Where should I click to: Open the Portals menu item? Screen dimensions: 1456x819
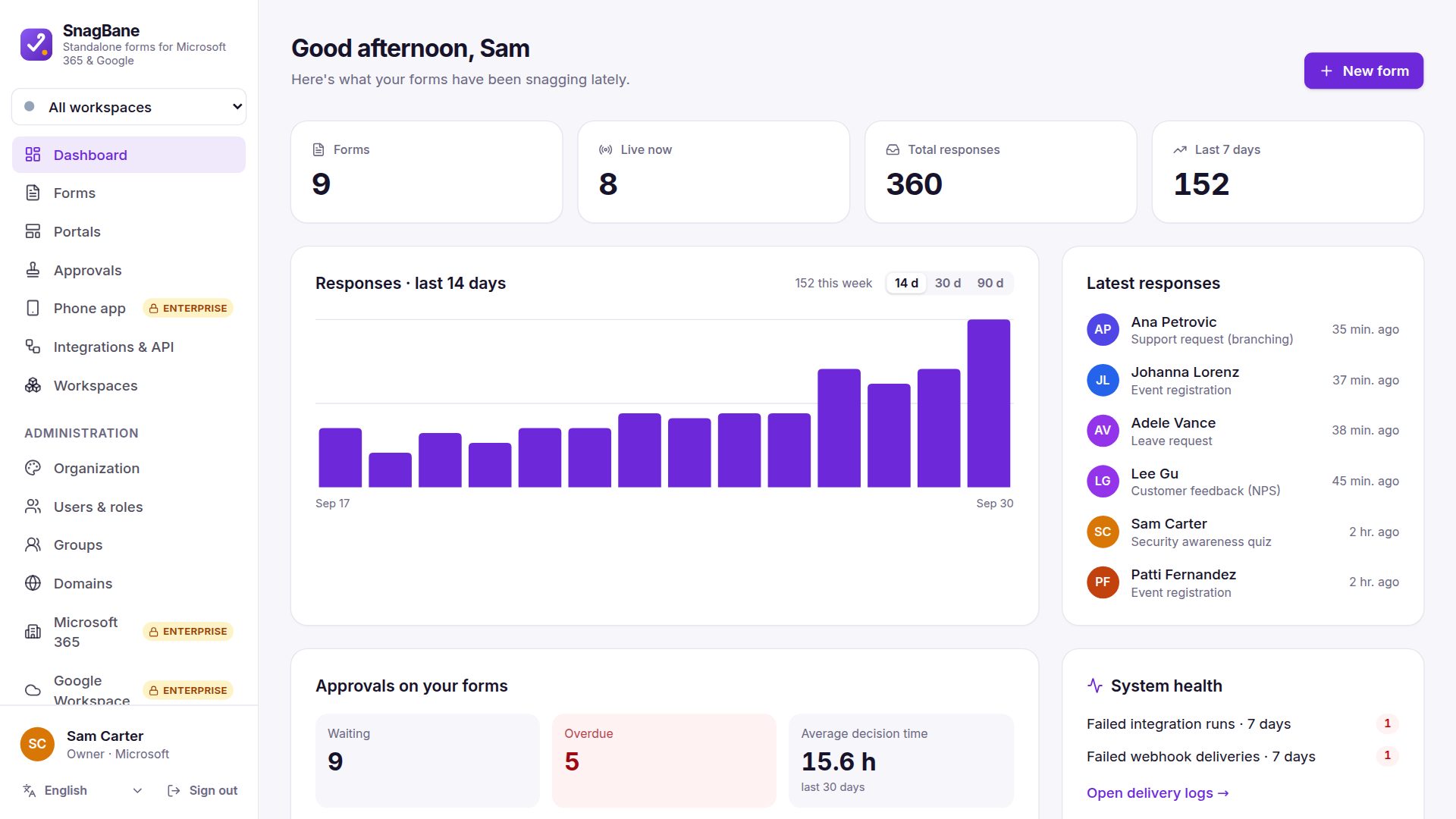(129, 231)
